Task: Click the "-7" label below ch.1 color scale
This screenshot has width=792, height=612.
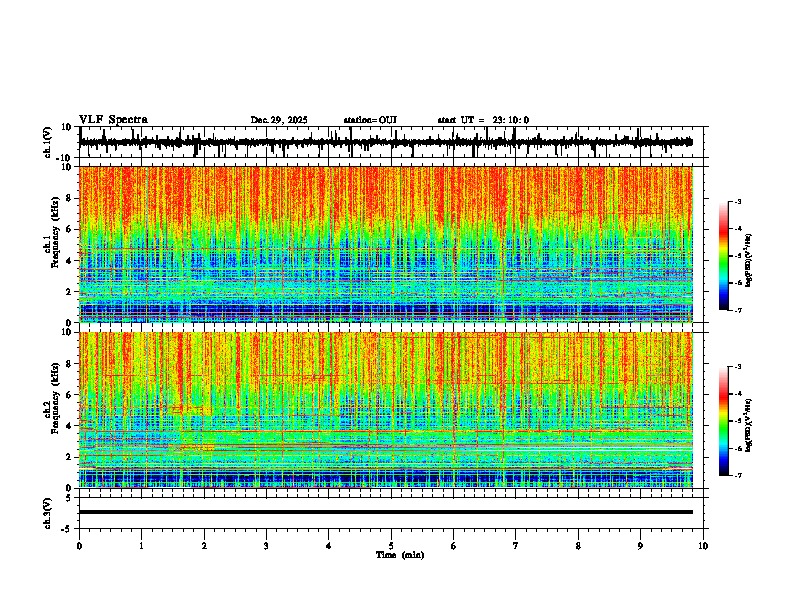Action: (x=738, y=311)
